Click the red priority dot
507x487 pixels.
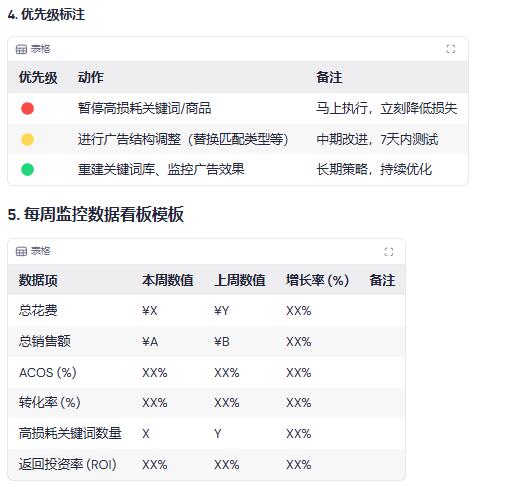pyautogui.click(x=27, y=108)
